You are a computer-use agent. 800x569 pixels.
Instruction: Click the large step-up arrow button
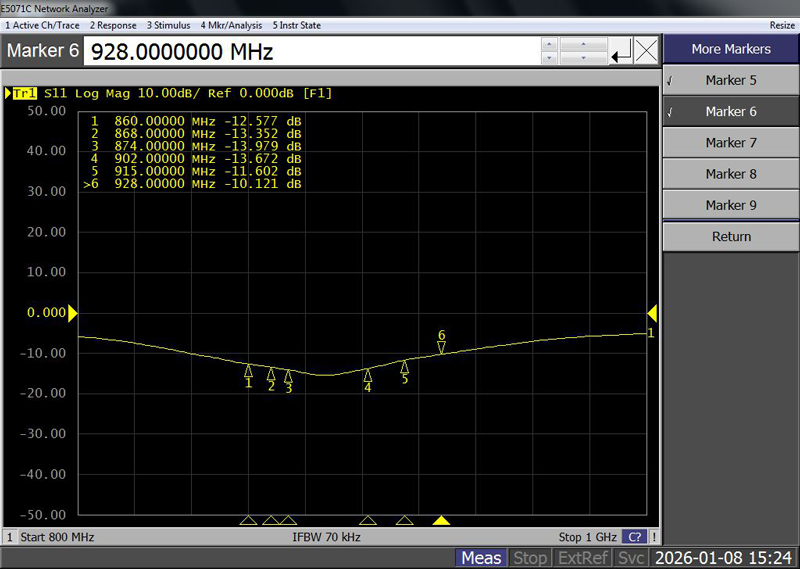click(x=584, y=43)
